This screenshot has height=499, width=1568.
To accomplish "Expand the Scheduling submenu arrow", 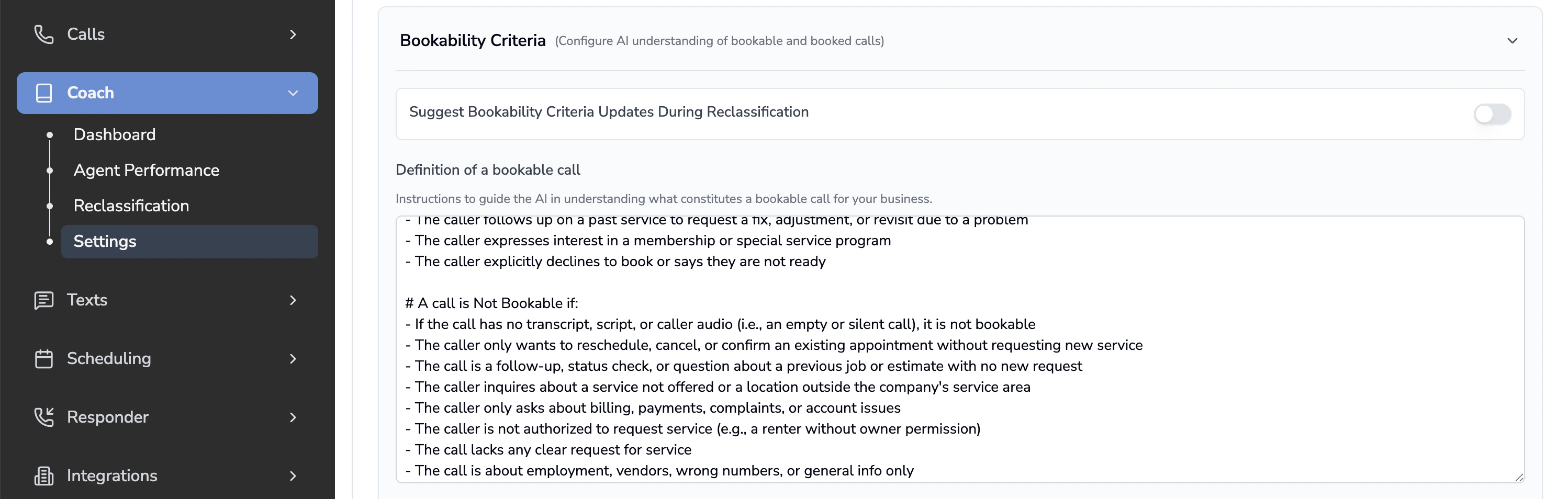I will pyautogui.click(x=293, y=358).
